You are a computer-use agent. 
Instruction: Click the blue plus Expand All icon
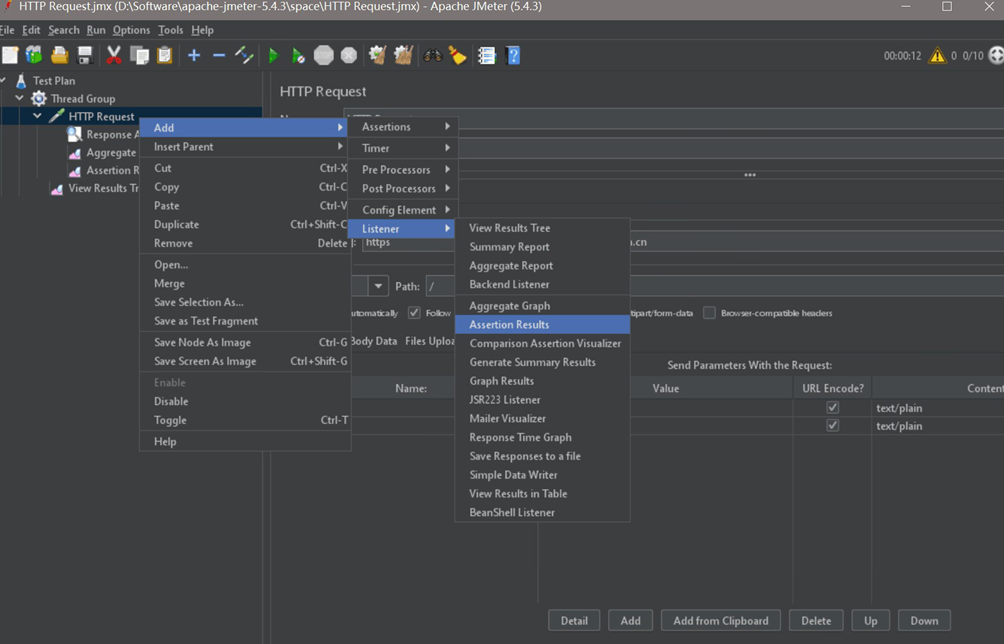point(194,56)
